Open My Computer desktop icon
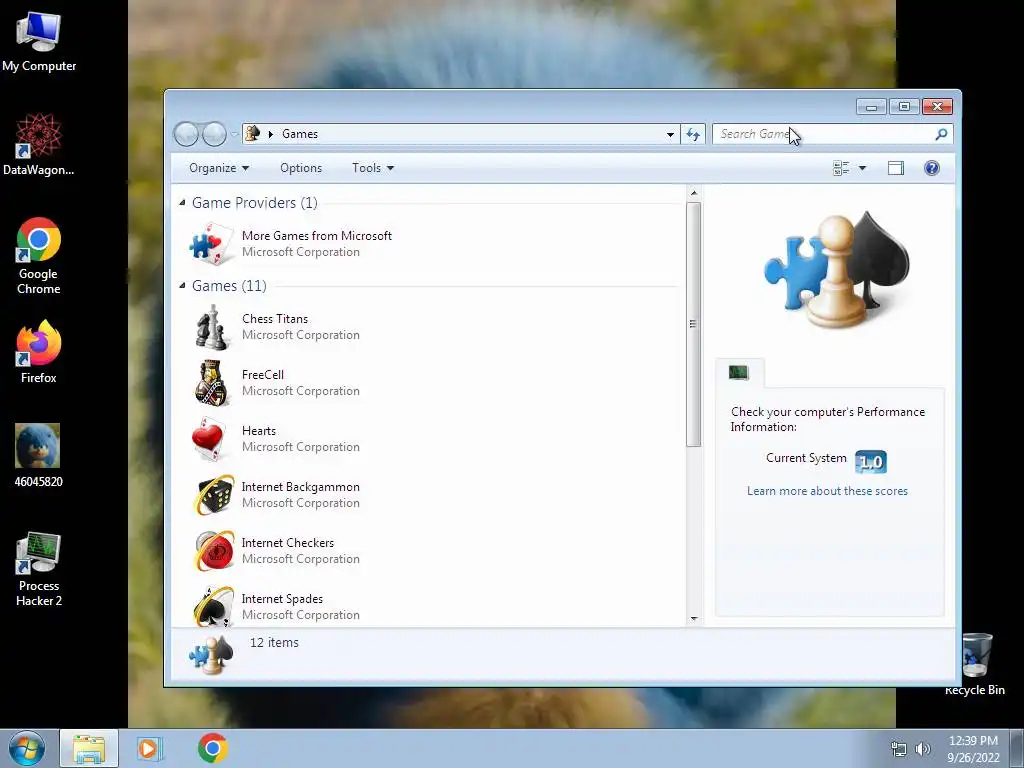 [x=39, y=40]
